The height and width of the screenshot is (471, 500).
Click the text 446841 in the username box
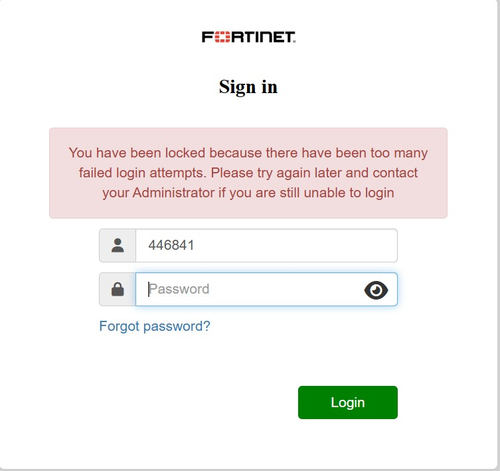(x=171, y=245)
